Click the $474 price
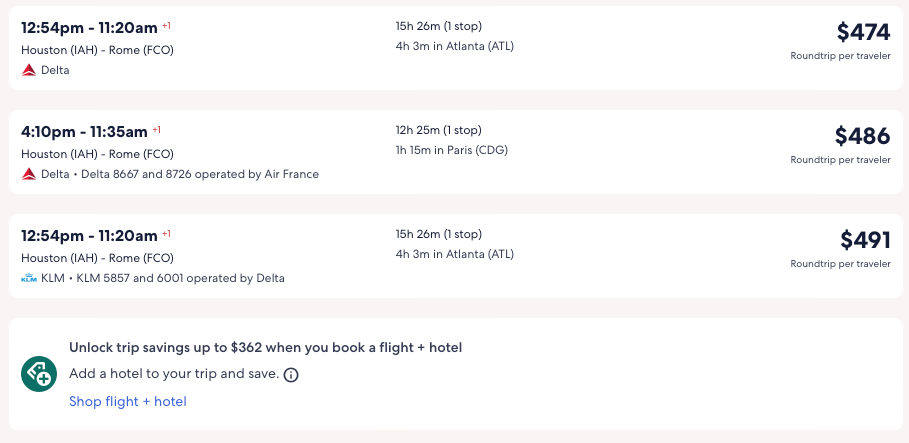909x443 pixels. tap(863, 32)
